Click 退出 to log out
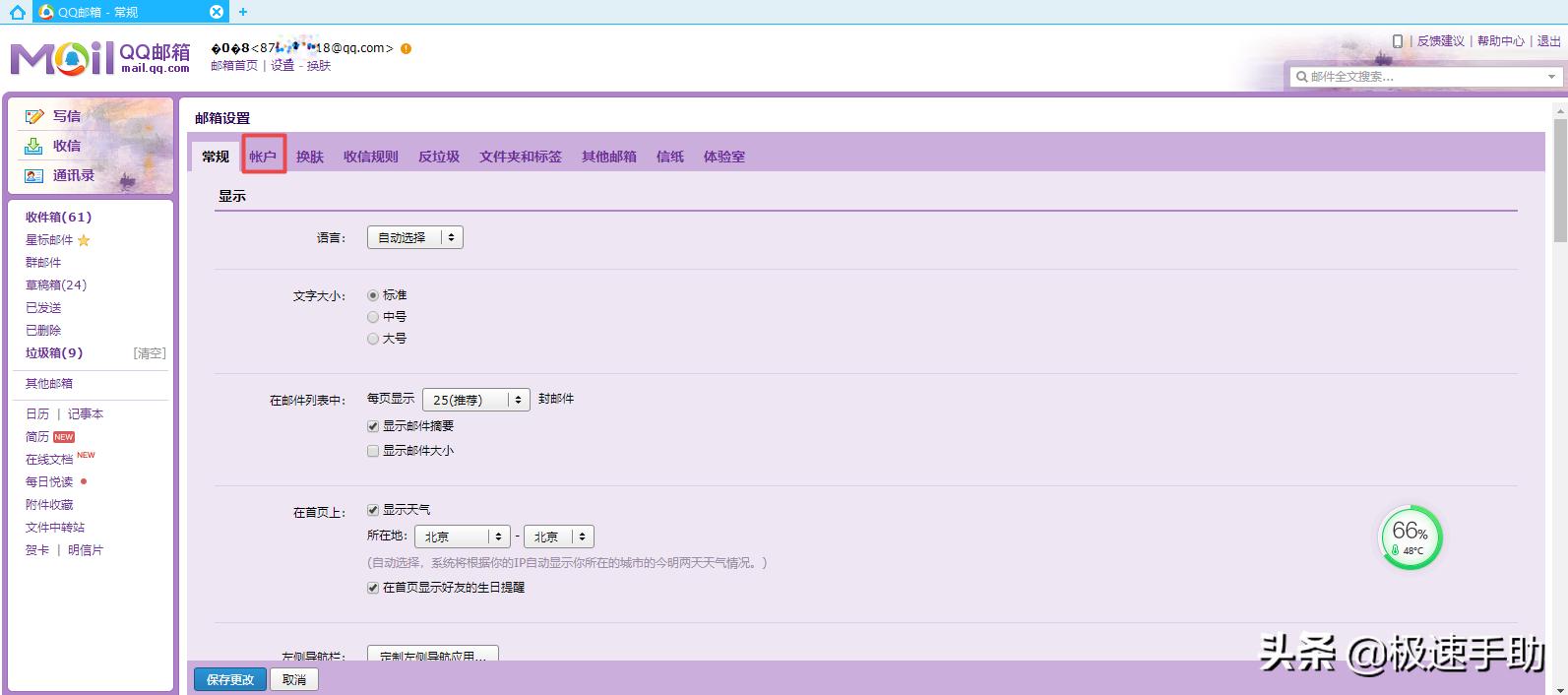 pyautogui.click(x=1549, y=41)
